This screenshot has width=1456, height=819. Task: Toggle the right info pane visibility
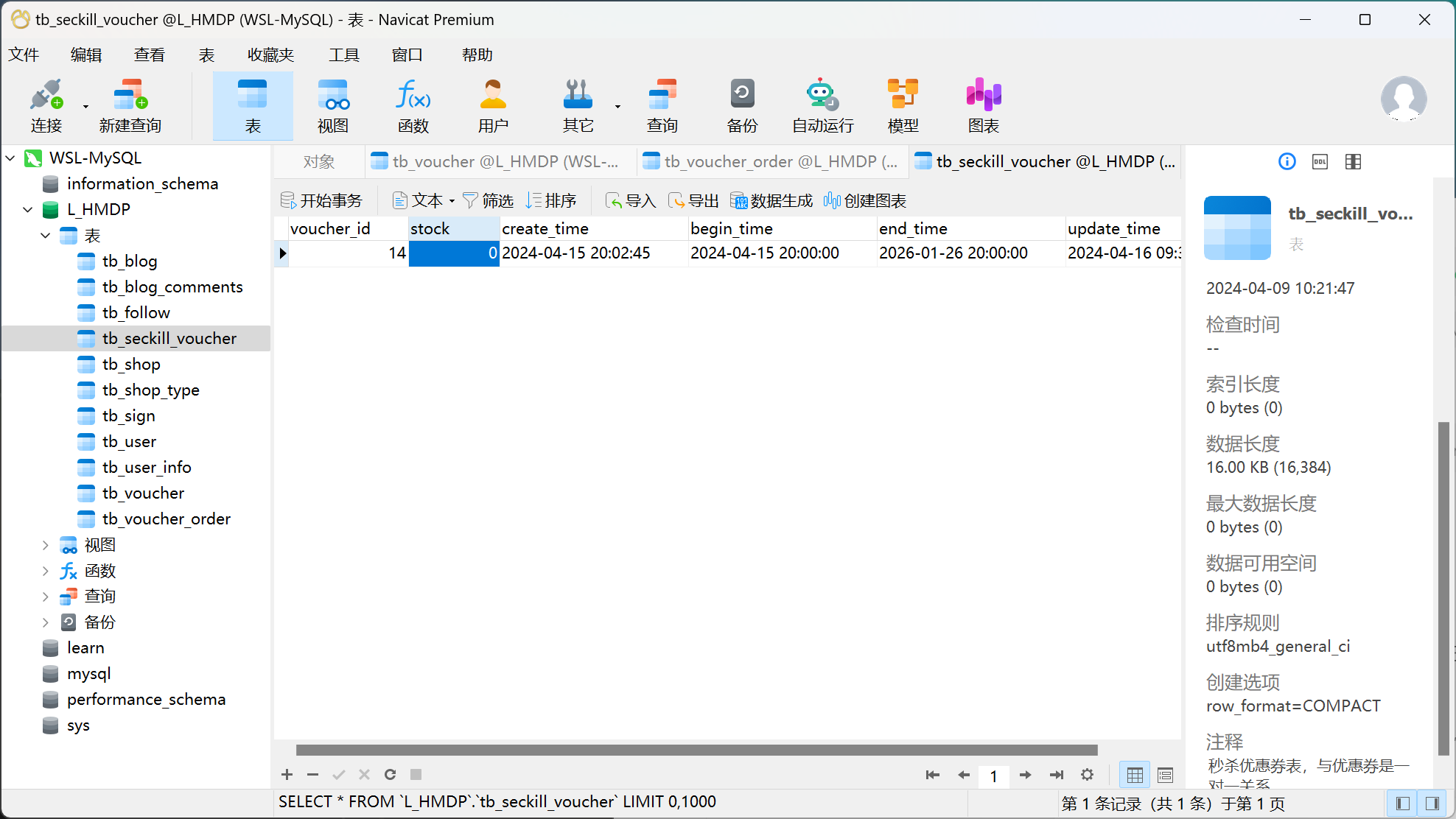point(1432,804)
